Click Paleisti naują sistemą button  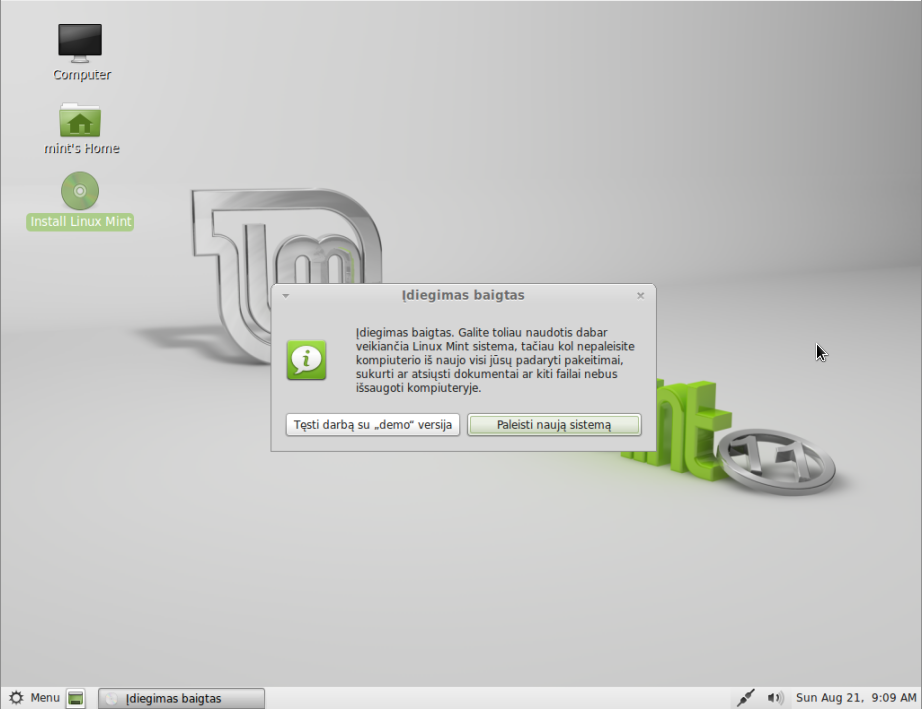(x=554, y=424)
